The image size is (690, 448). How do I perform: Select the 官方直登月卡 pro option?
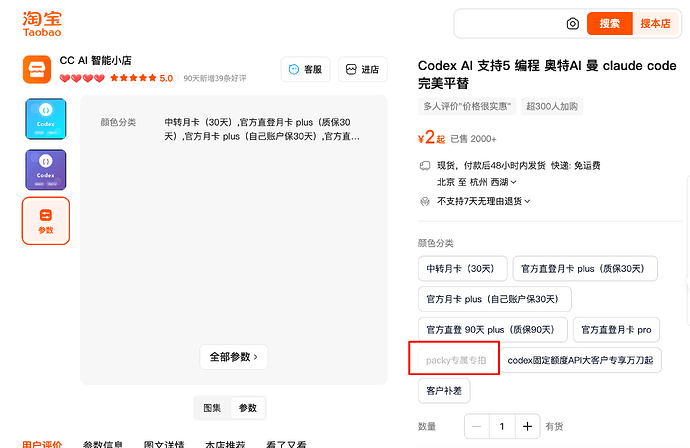616,330
